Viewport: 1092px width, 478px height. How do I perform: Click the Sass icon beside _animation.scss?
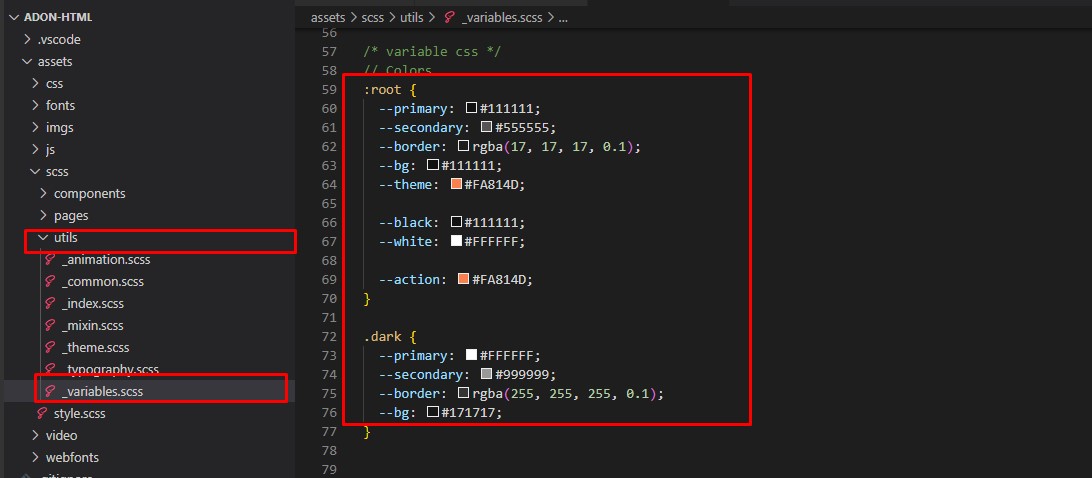50,259
